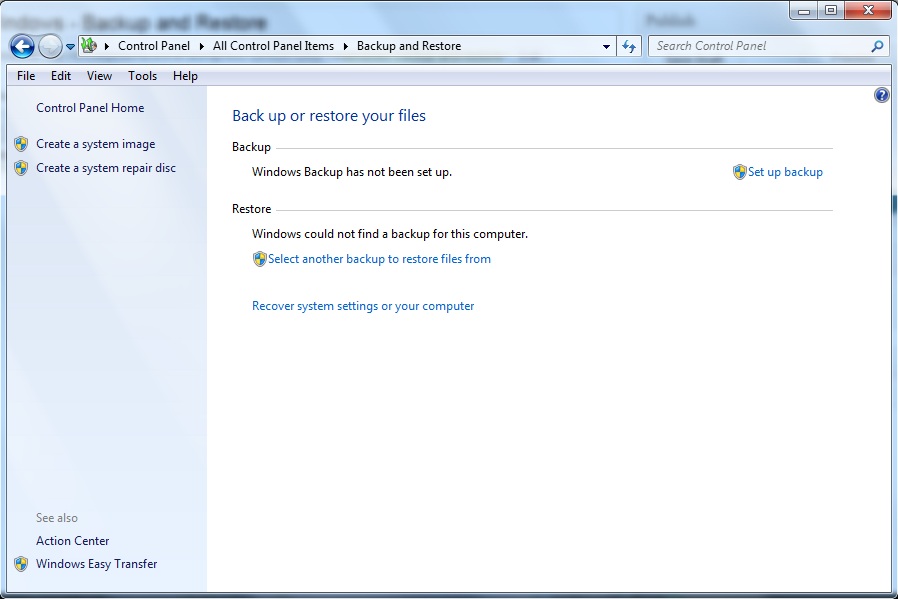
Task: Click shield icon beside Select another backup
Action: (x=259, y=259)
